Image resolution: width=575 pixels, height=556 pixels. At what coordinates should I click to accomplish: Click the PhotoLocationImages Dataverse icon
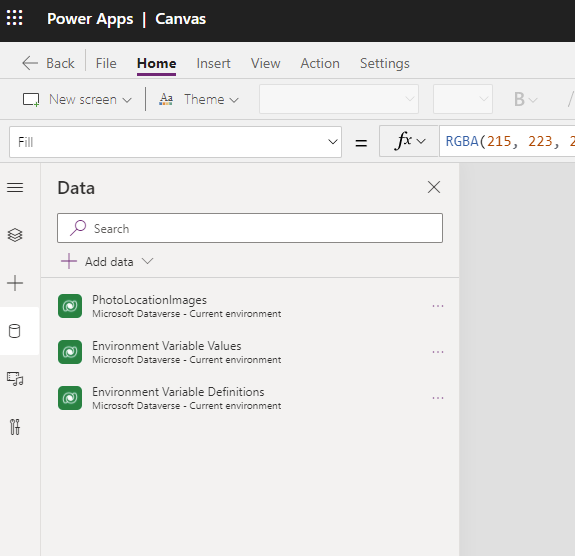point(70,306)
